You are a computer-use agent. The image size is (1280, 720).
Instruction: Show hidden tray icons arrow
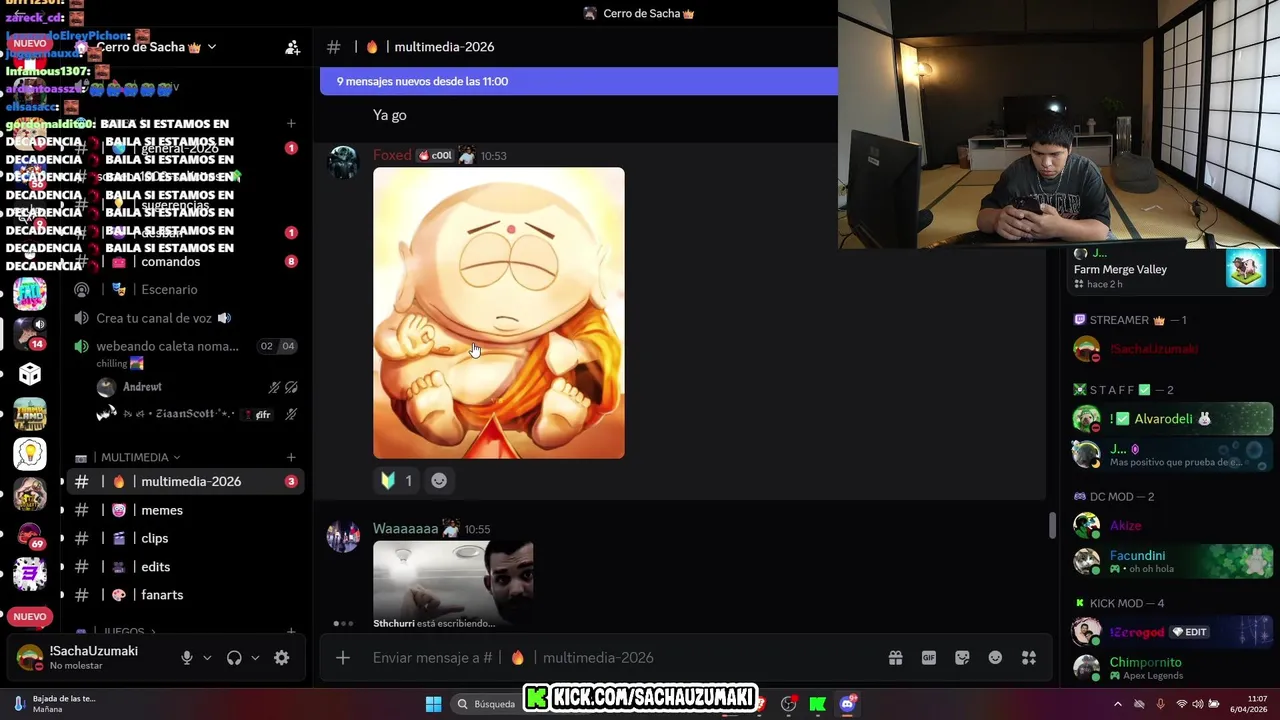[1118, 704]
